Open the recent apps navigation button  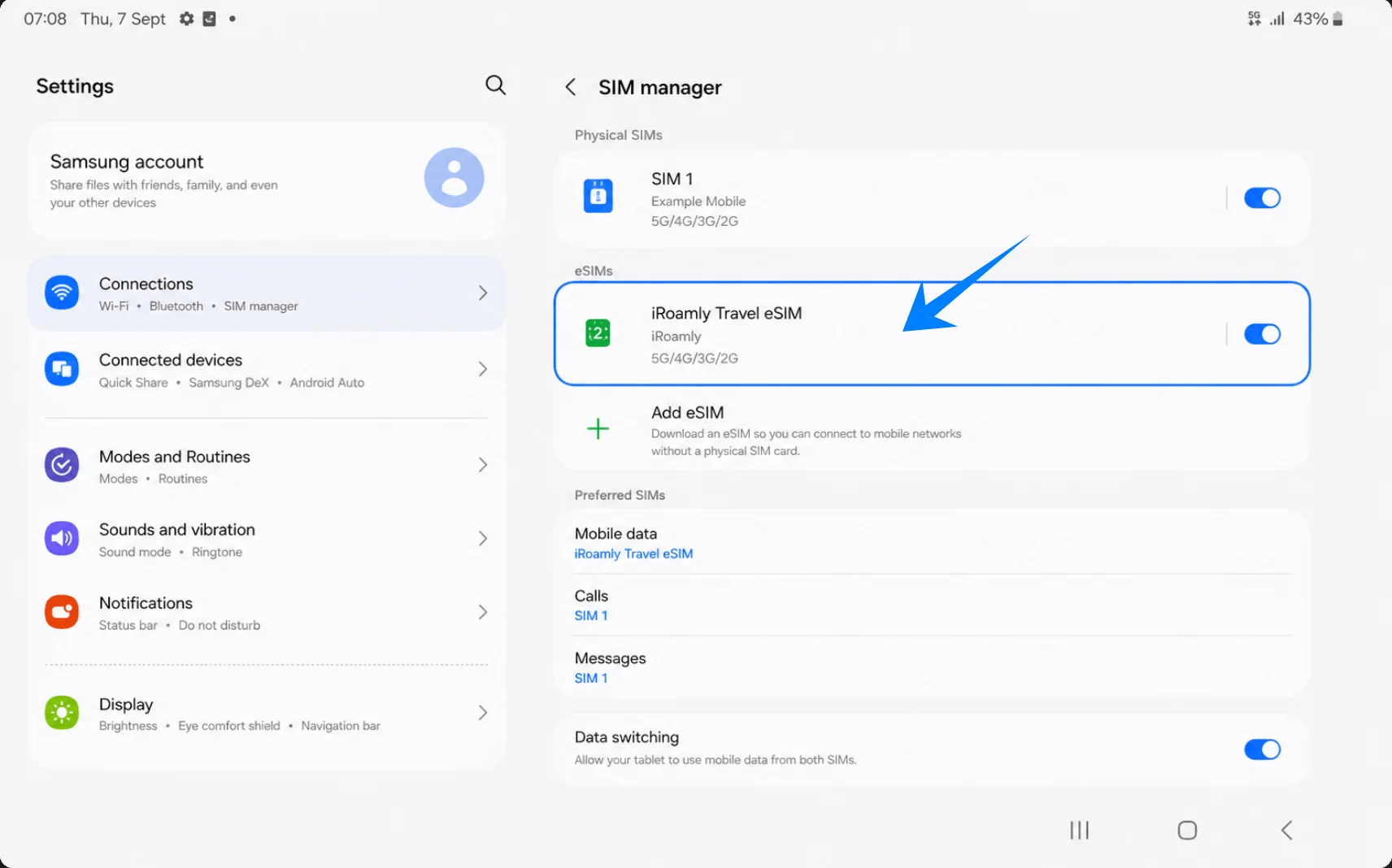[x=1079, y=830]
